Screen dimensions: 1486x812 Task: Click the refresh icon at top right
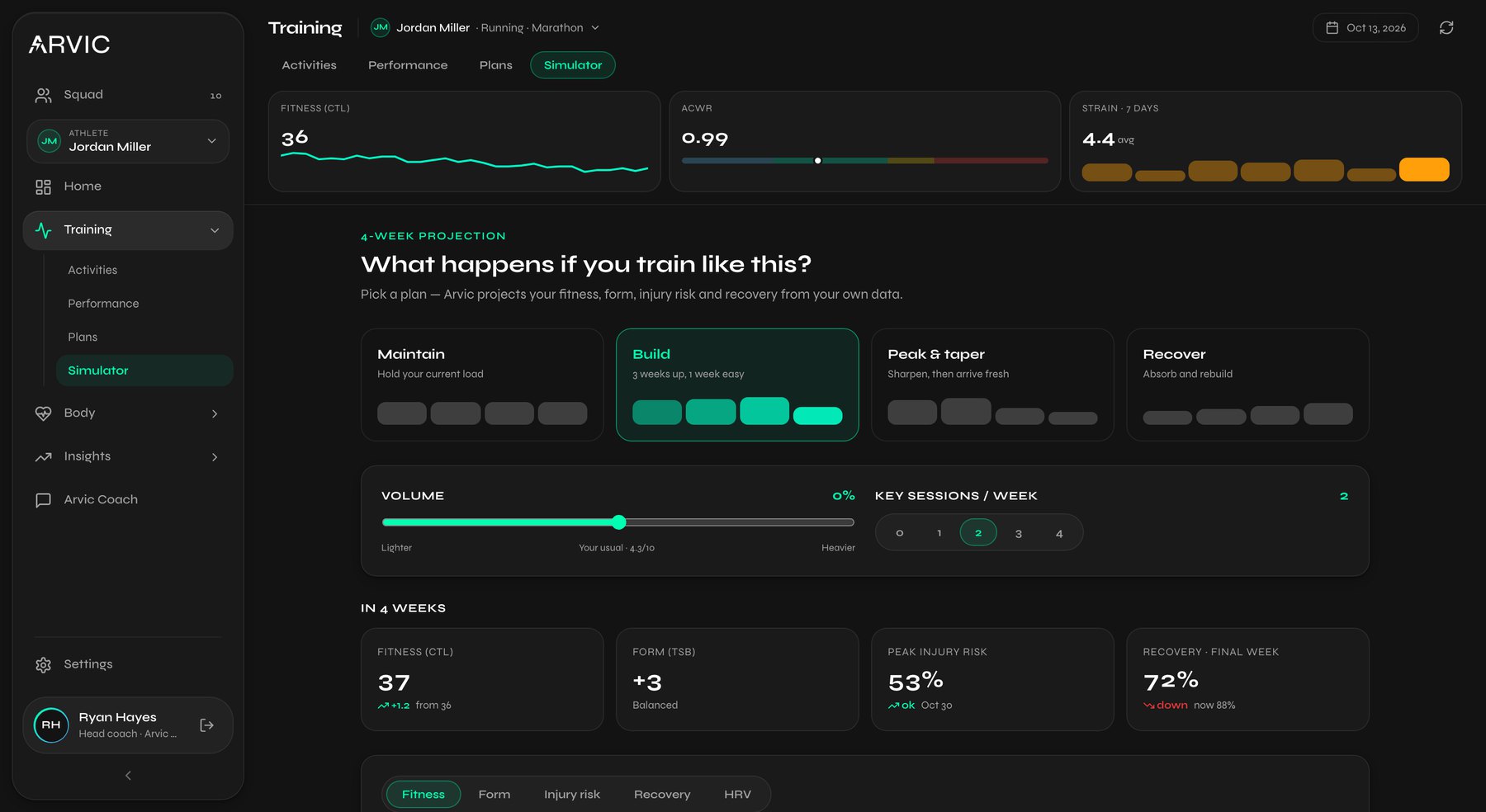point(1446,28)
